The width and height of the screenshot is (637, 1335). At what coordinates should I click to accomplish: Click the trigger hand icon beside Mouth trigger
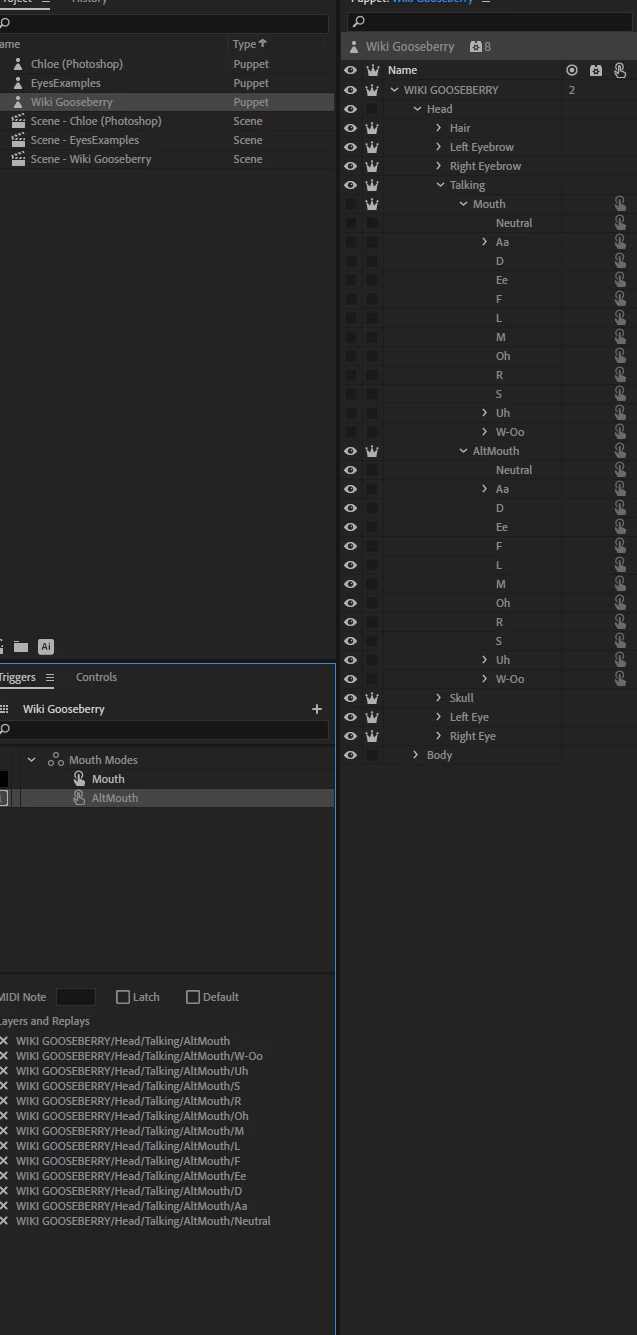tap(79, 779)
